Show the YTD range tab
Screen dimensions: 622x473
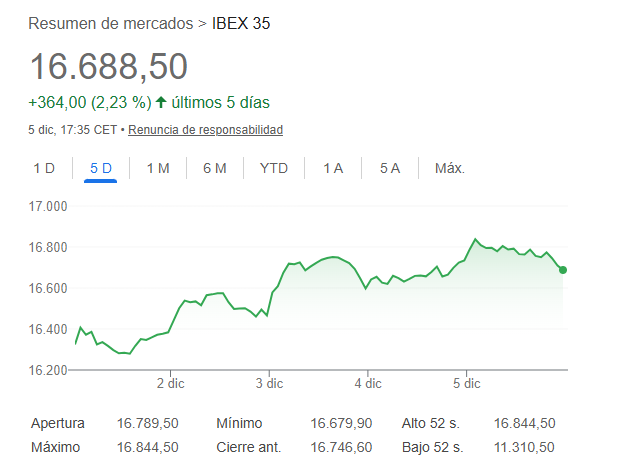coord(274,168)
